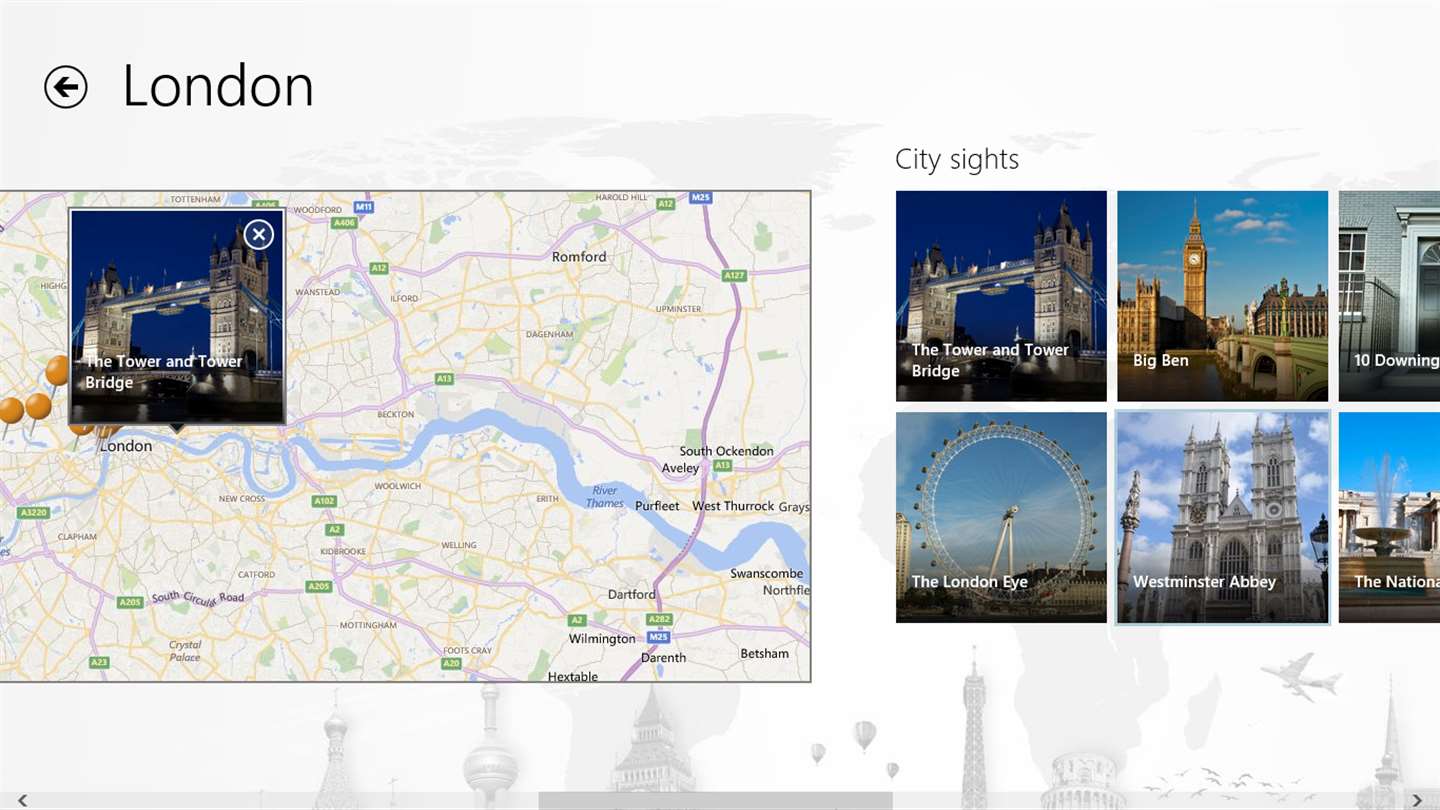Image resolution: width=1440 pixels, height=810 pixels.
Task: Click the M25 road marker near Wilmington
Action: pos(657,636)
